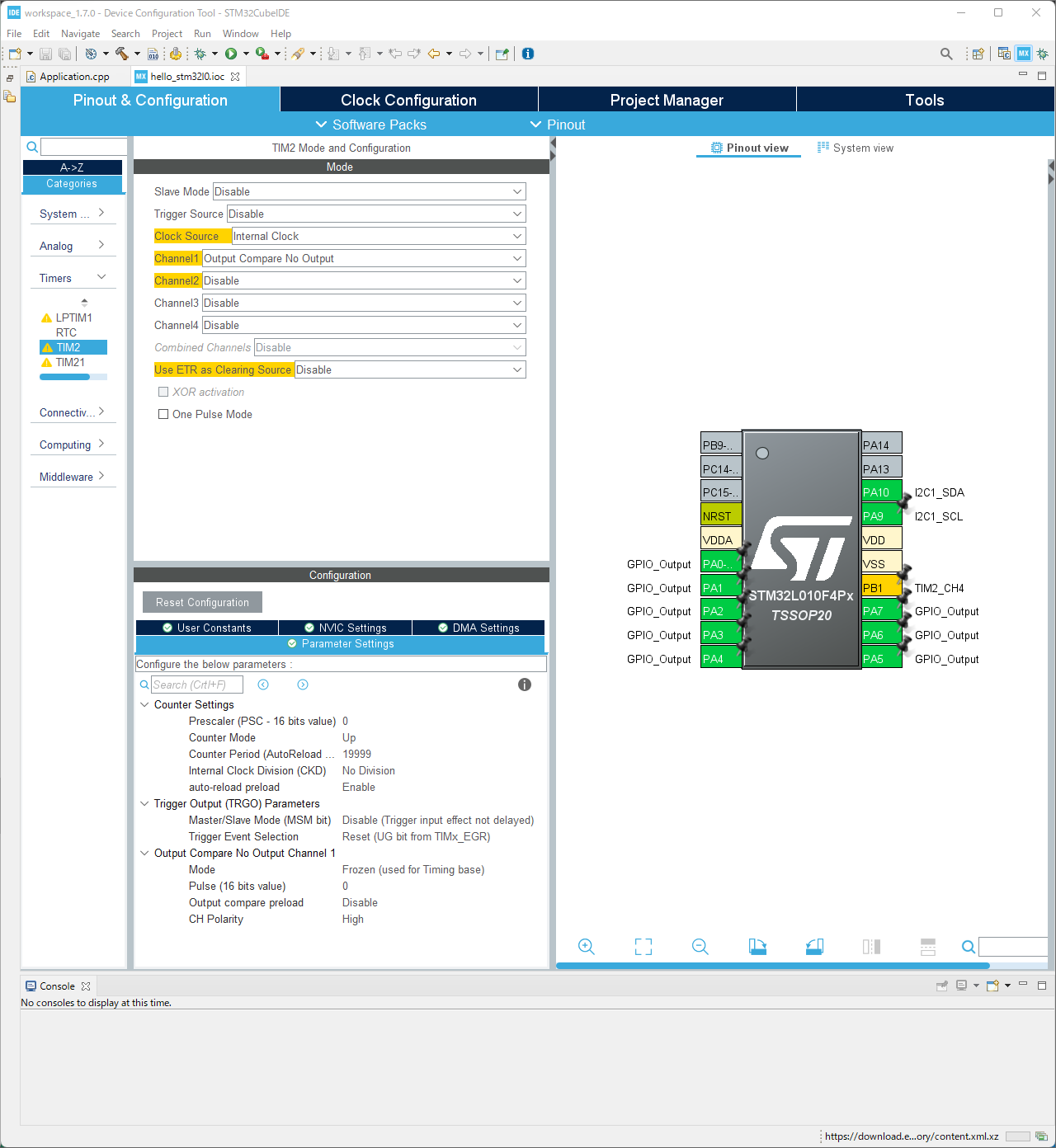The height and width of the screenshot is (1148, 1056).
Task: Open the DMA Settings tab
Action: click(x=478, y=628)
